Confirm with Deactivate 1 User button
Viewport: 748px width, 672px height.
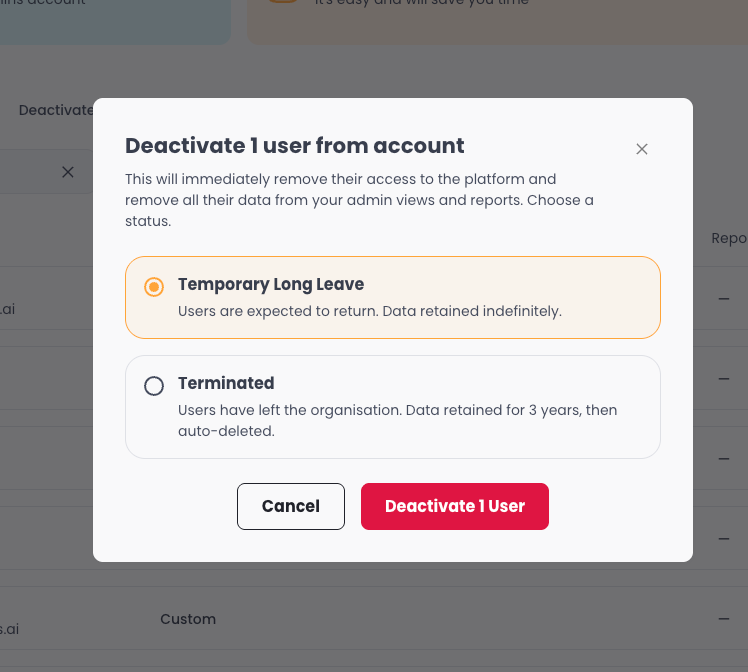click(455, 506)
